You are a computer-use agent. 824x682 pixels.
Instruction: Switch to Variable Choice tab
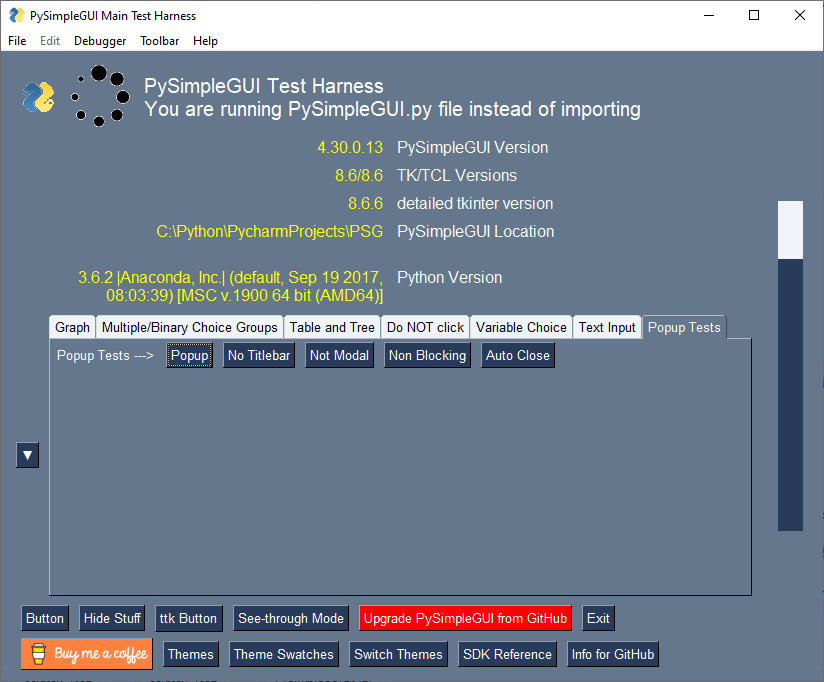(521, 327)
